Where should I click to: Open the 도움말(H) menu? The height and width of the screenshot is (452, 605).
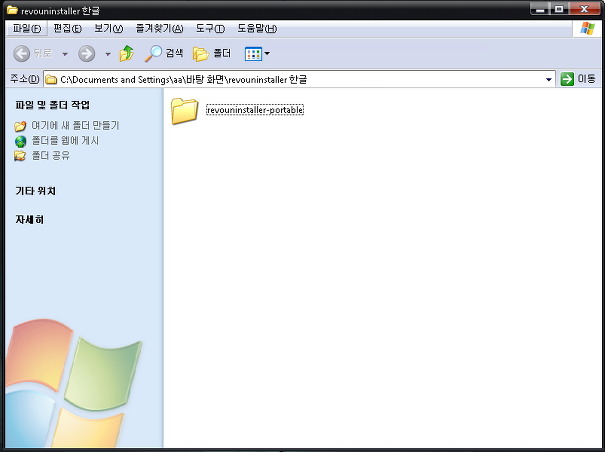[x=257, y=29]
